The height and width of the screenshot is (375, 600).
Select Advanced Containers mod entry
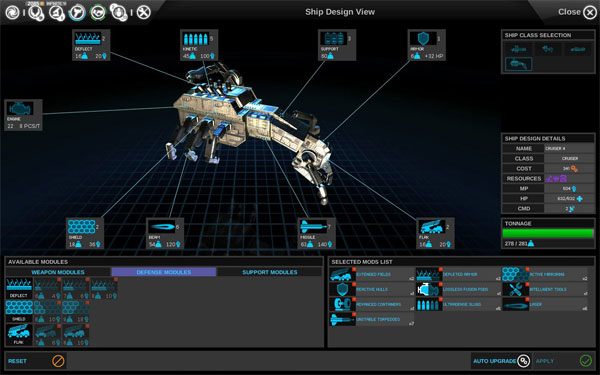372,304
